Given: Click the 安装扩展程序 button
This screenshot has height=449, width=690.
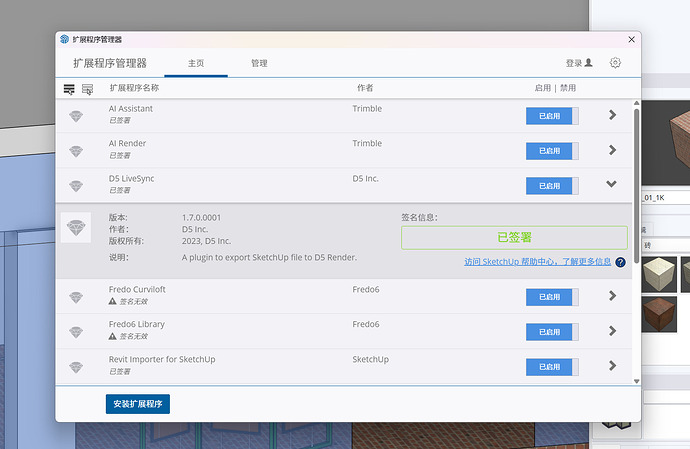Looking at the screenshot, I should pos(138,404).
